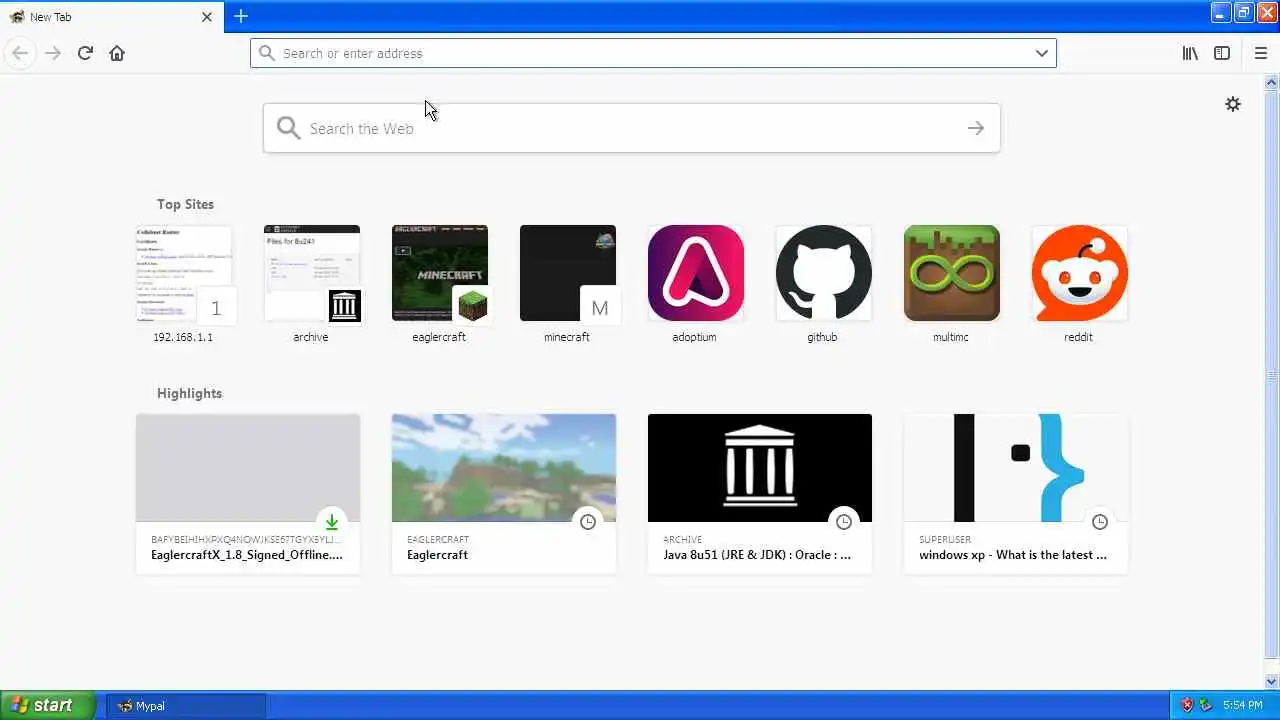The height and width of the screenshot is (720, 1280).
Task: Show the sidebars panel icon
Action: (x=1222, y=53)
